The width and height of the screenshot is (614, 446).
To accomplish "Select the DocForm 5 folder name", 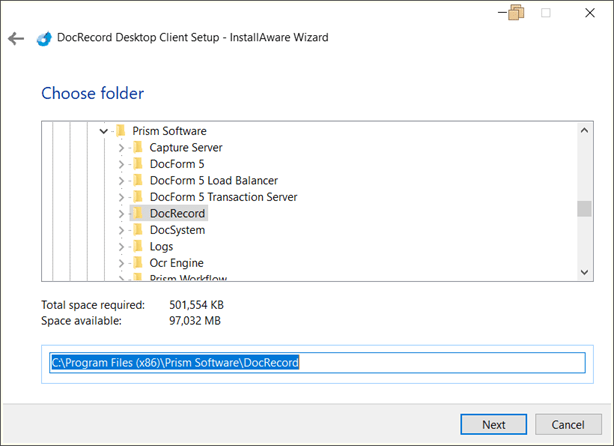I will click(177, 164).
